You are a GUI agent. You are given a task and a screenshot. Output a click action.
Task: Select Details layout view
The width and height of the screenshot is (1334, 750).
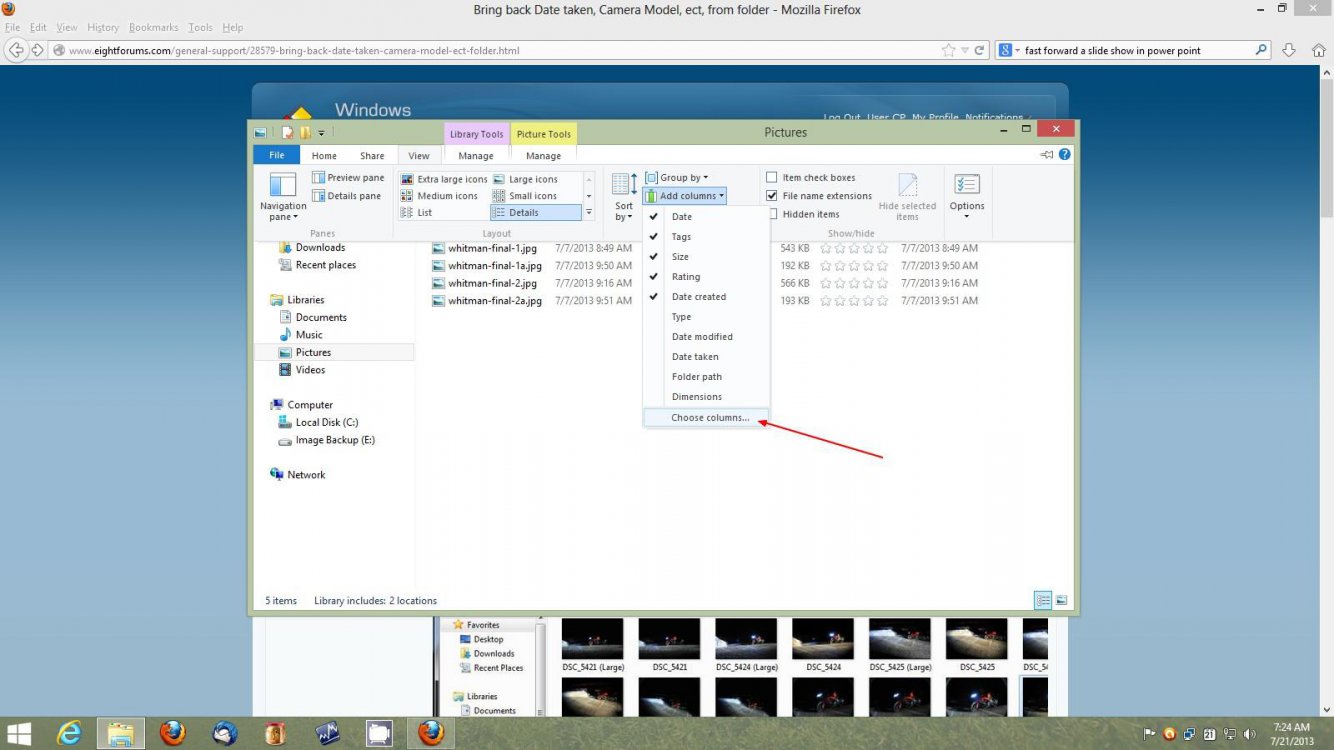tap(536, 213)
